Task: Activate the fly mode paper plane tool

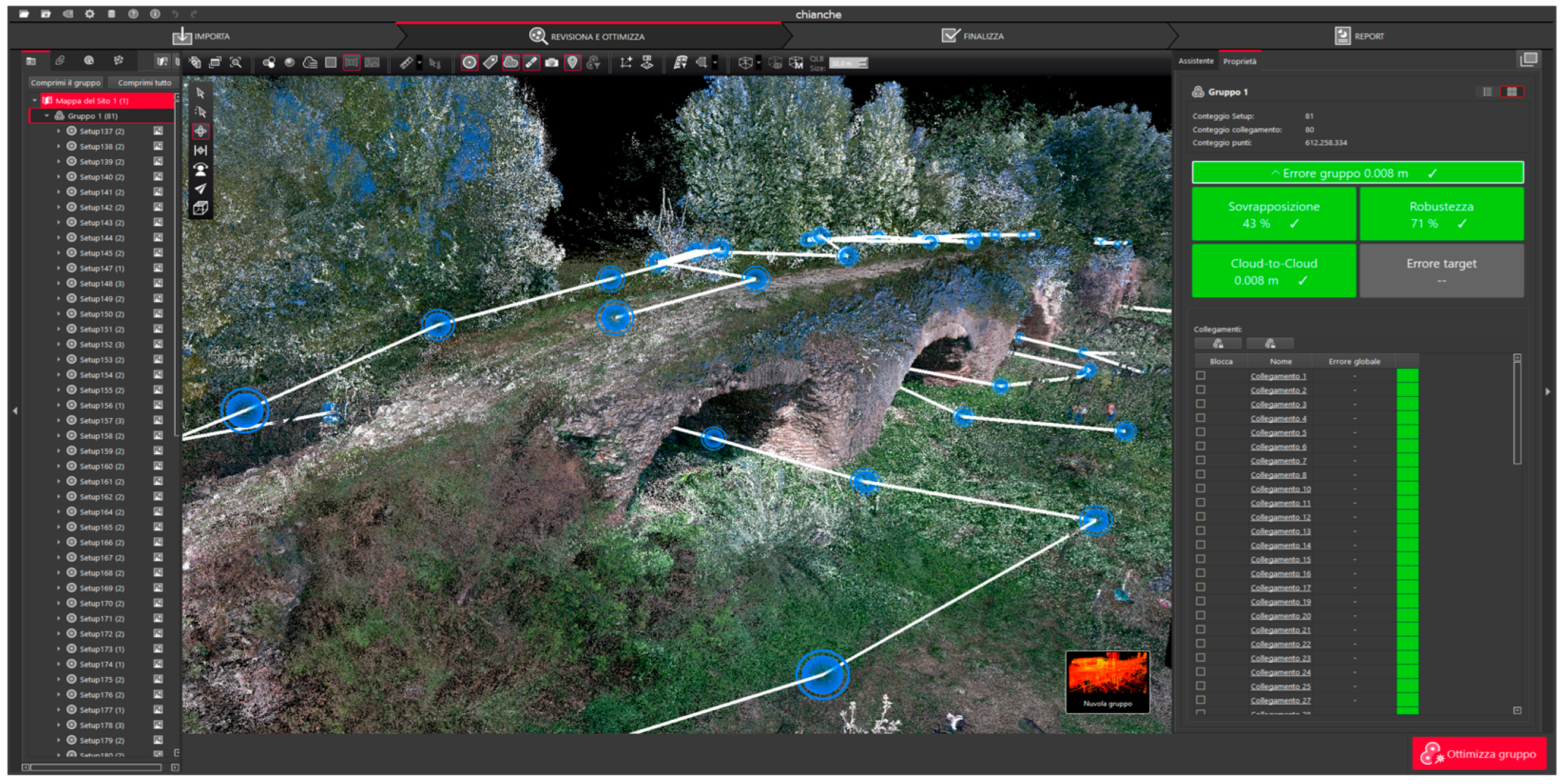Action: tap(200, 189)
